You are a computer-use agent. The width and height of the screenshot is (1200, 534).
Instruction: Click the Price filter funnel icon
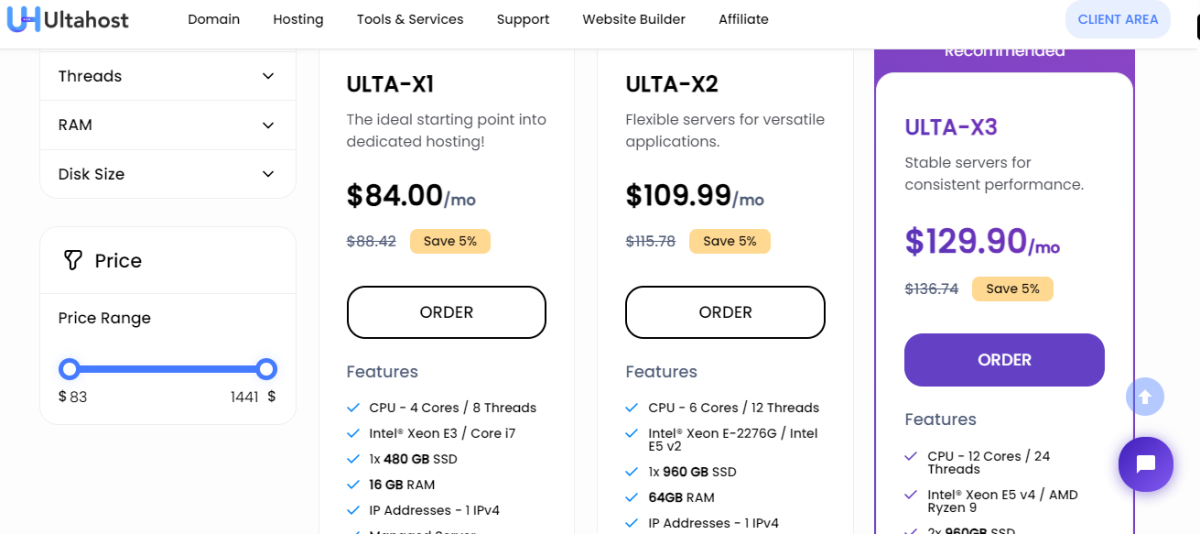tap(73, 260)
